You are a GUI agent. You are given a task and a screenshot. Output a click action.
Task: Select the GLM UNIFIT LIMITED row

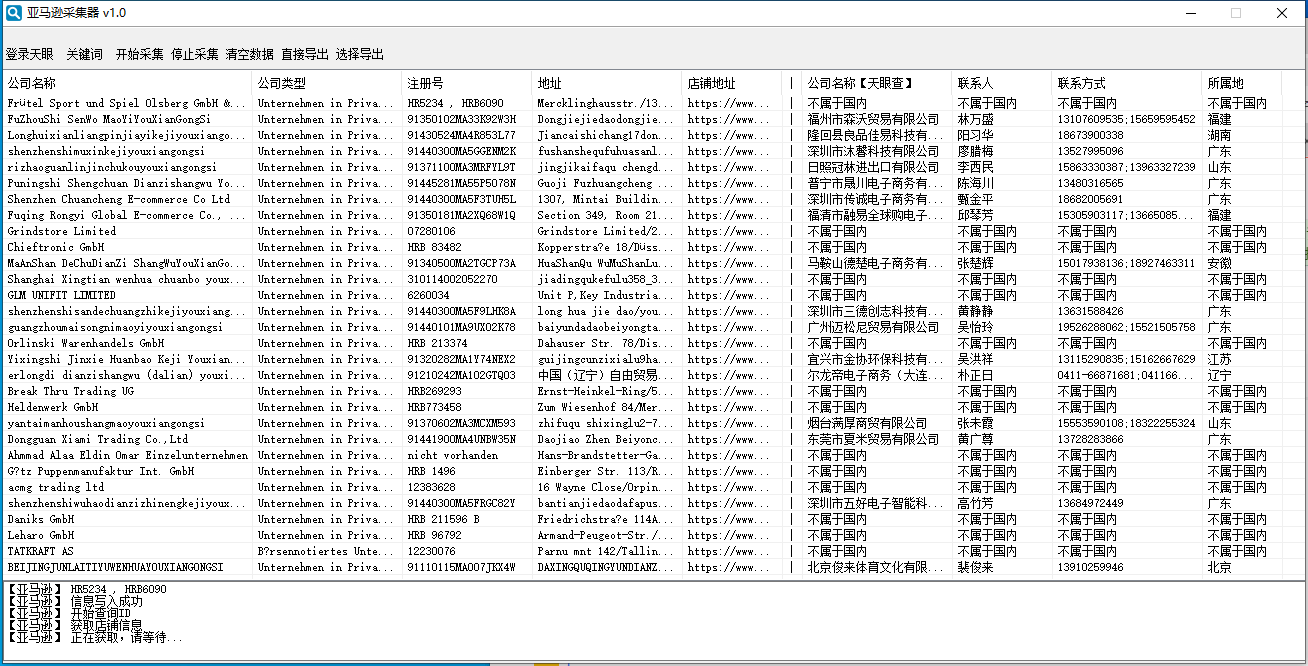[x=643, y=295]
